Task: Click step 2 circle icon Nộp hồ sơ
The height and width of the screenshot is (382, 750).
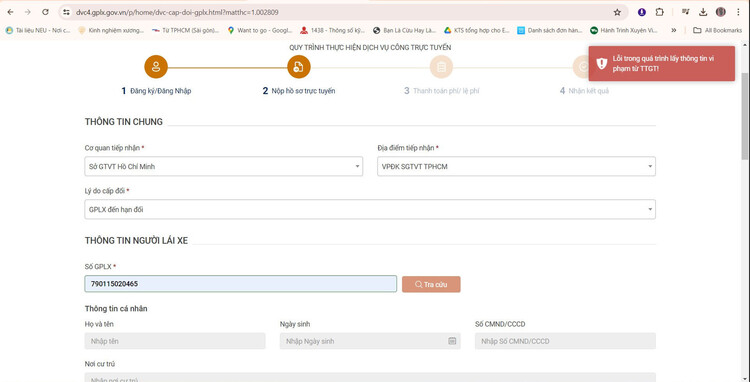Action: (299, 67)
